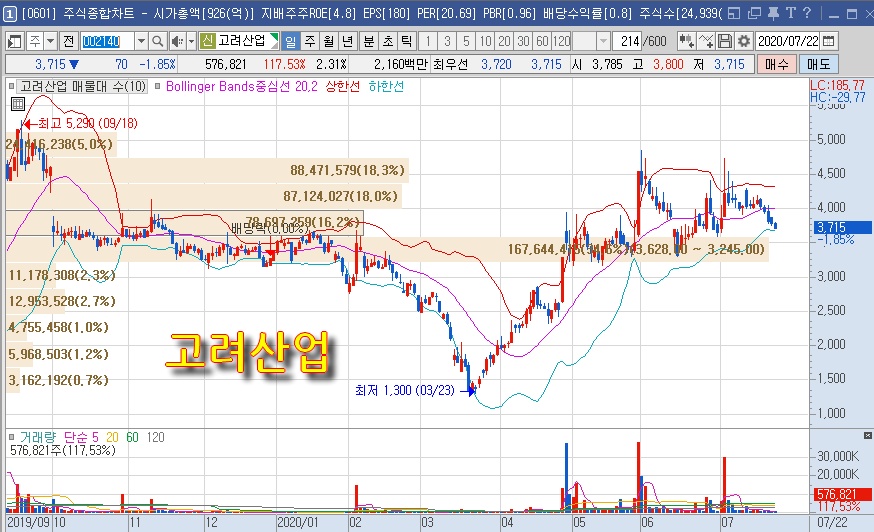
Task: Toggle the Bollinger Bands indicator square marker
Action: coord(158,86)
